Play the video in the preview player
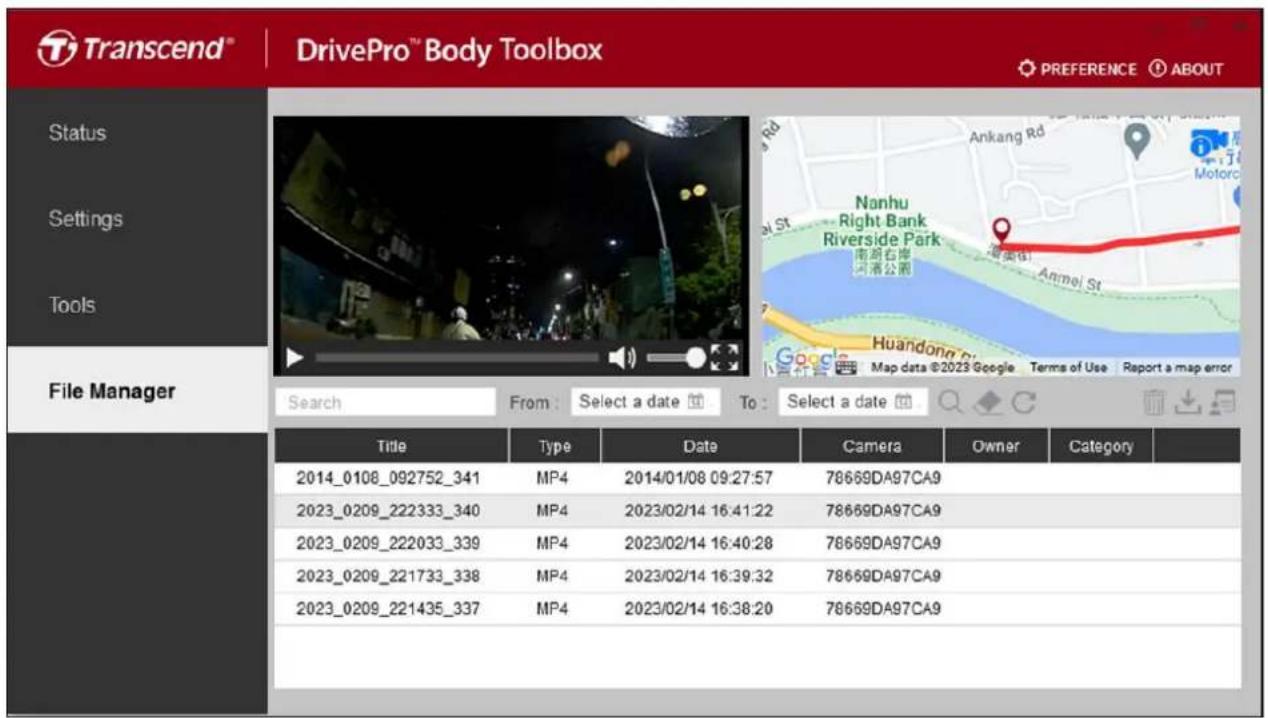The height and width of the screenshot is (718, 1268). click(293, 357)
